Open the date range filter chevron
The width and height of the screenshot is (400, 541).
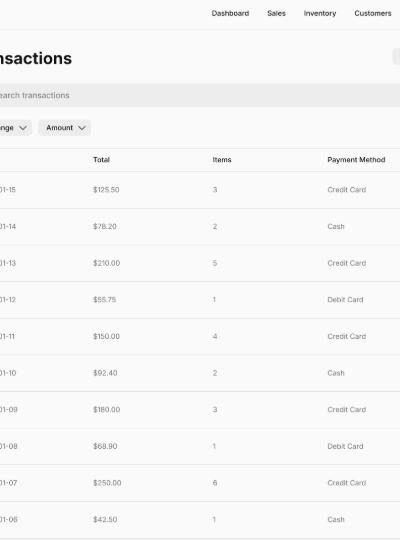pos(23,128)
